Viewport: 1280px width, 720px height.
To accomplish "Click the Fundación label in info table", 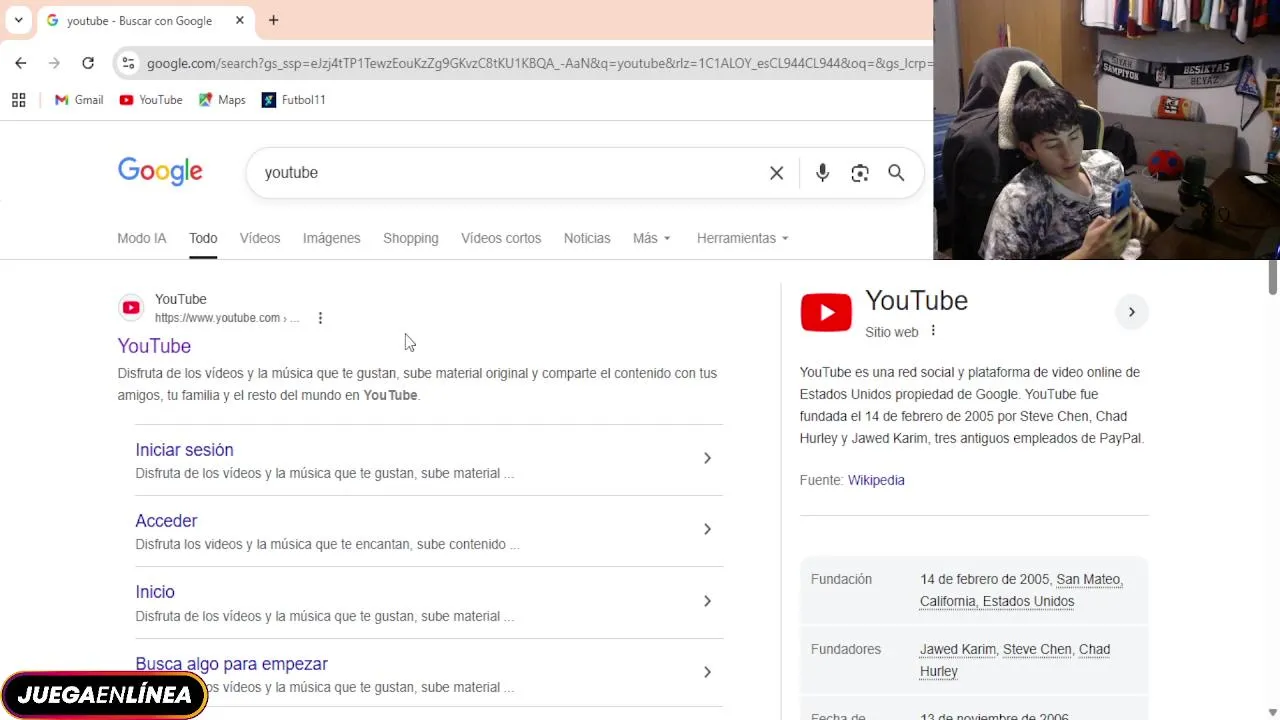I will [x=841, y=579].
